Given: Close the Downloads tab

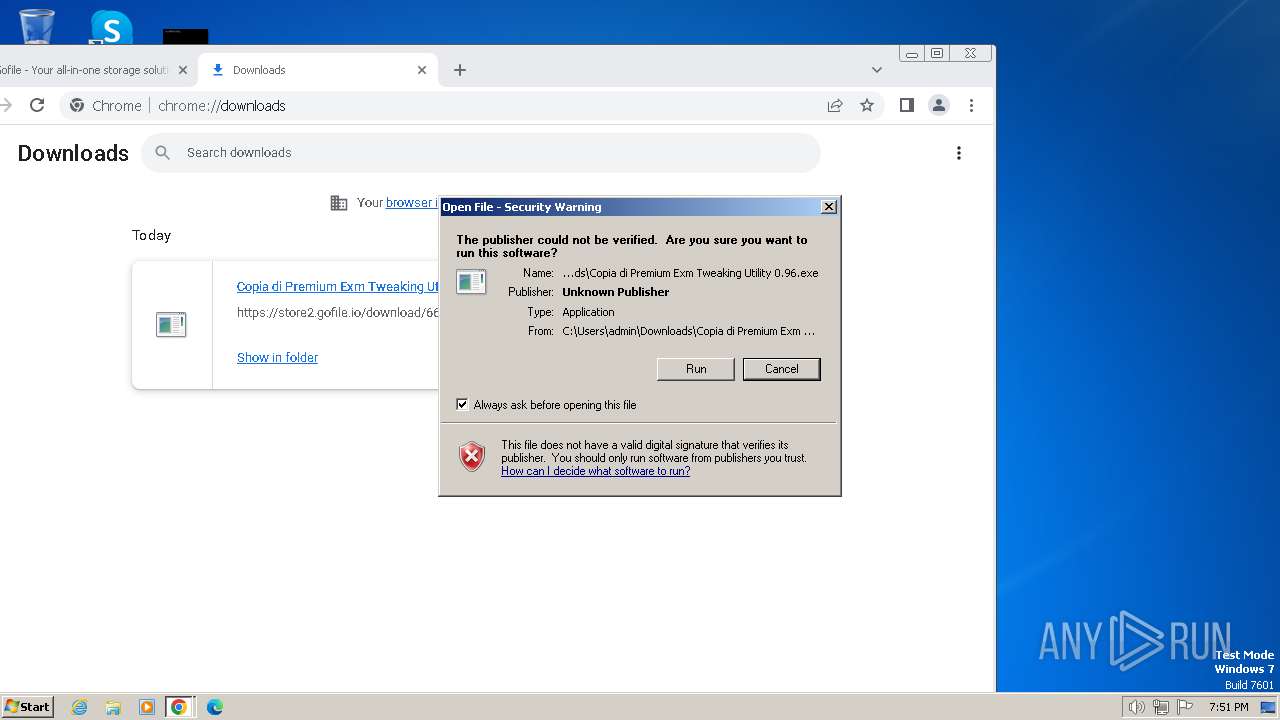Looking at the screenshot, I should pos(421,70).
